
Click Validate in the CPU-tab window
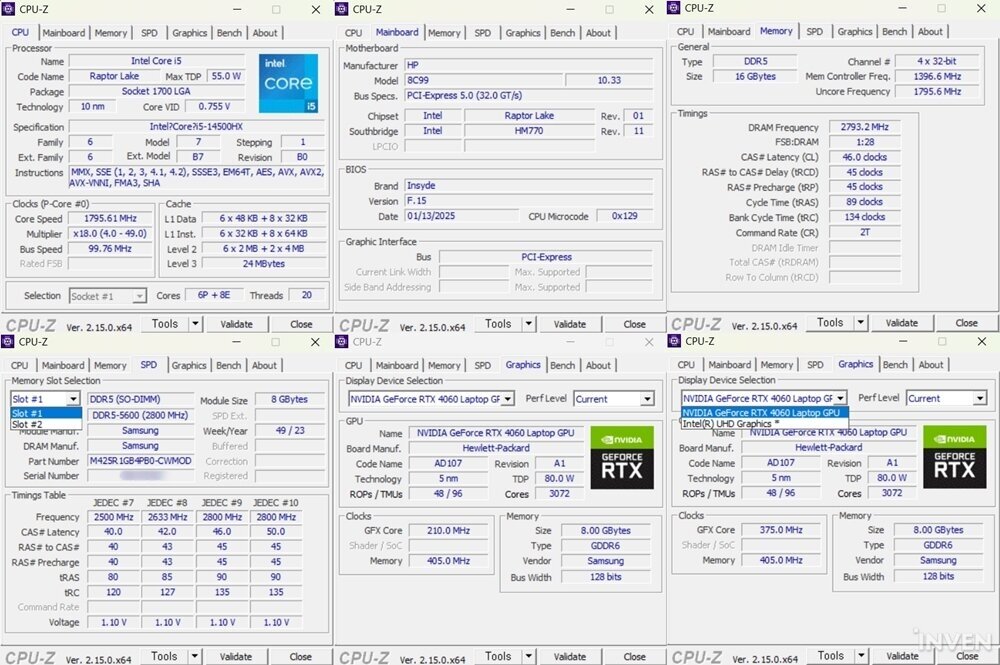click(237, 324)
